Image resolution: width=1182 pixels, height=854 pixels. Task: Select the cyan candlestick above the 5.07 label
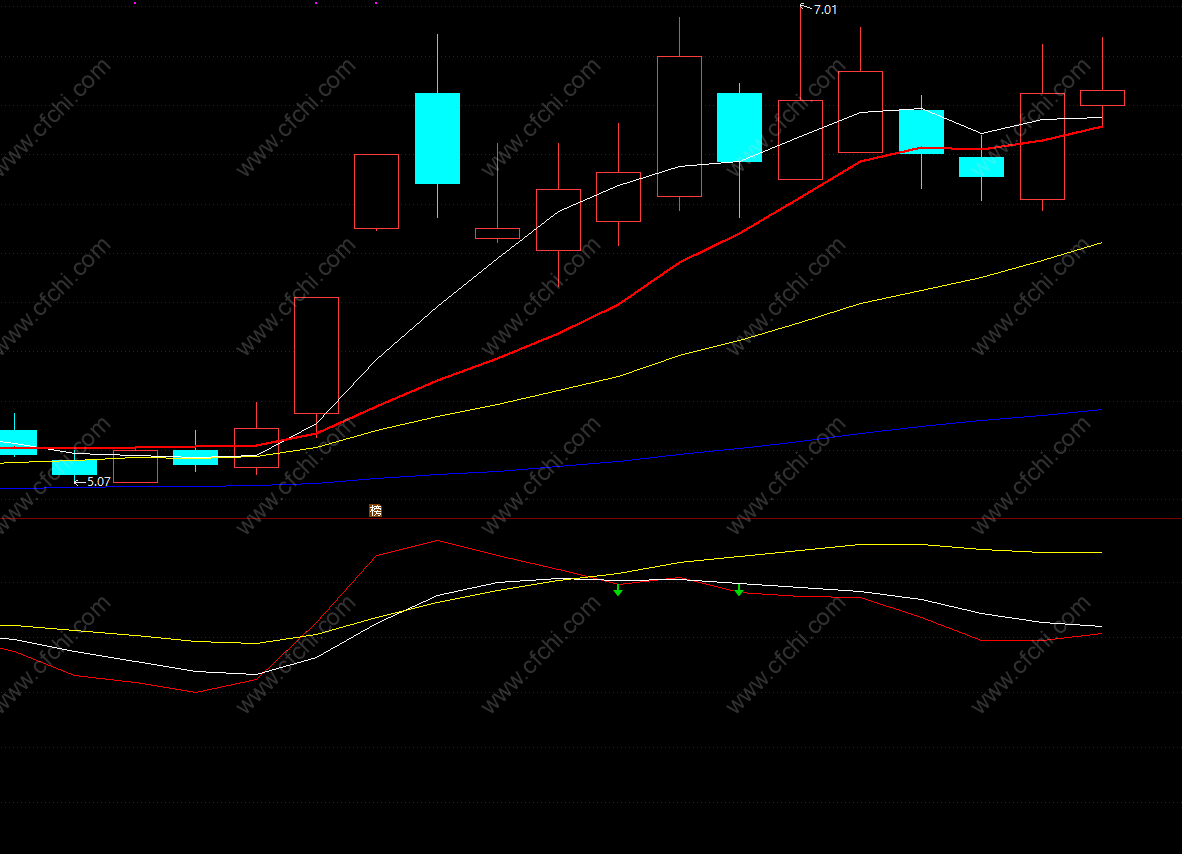point(75,467)
